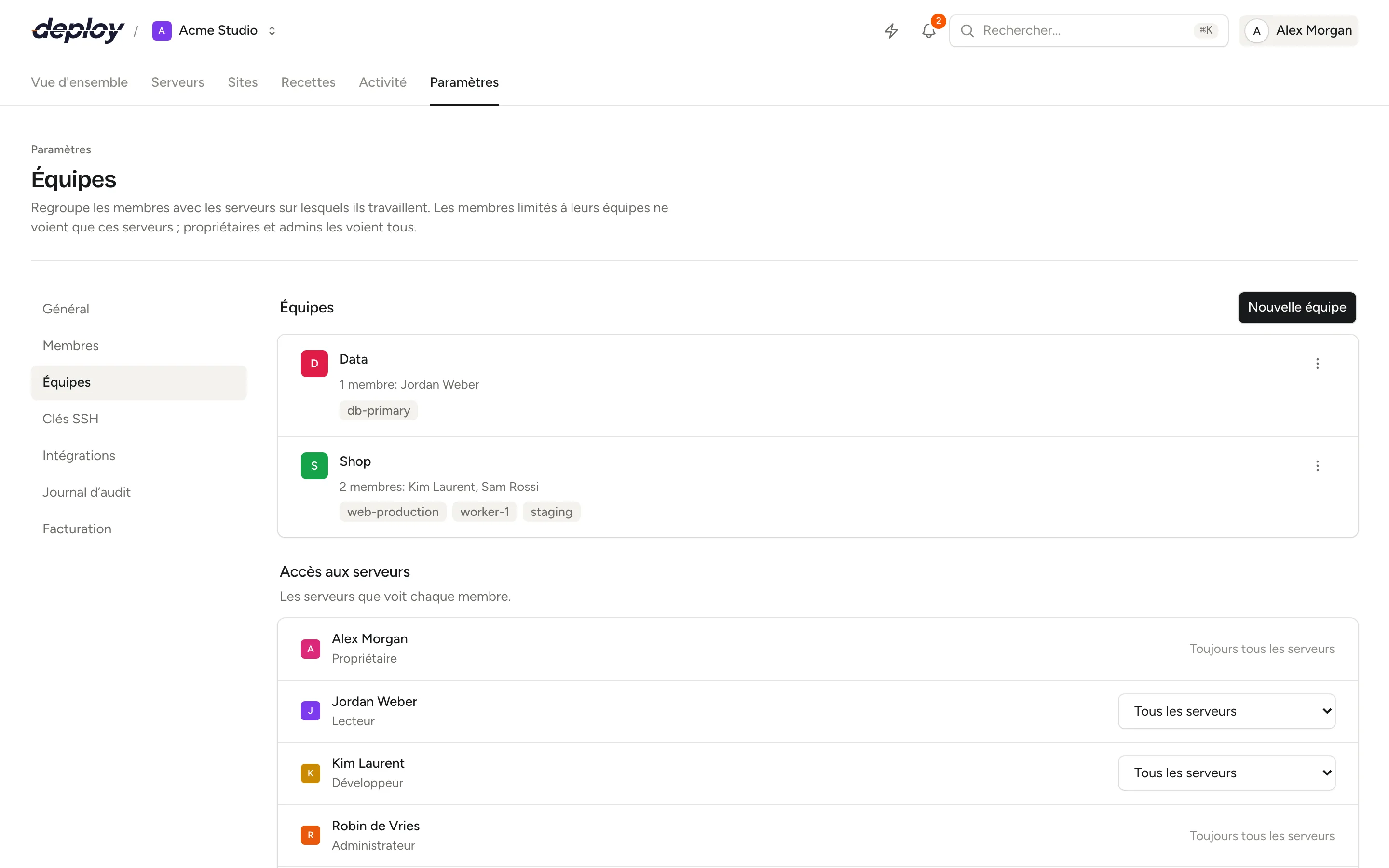Click the lightning bolt quick actions icon
This screenshot has height=868, width=1389.
pos(891,30)
